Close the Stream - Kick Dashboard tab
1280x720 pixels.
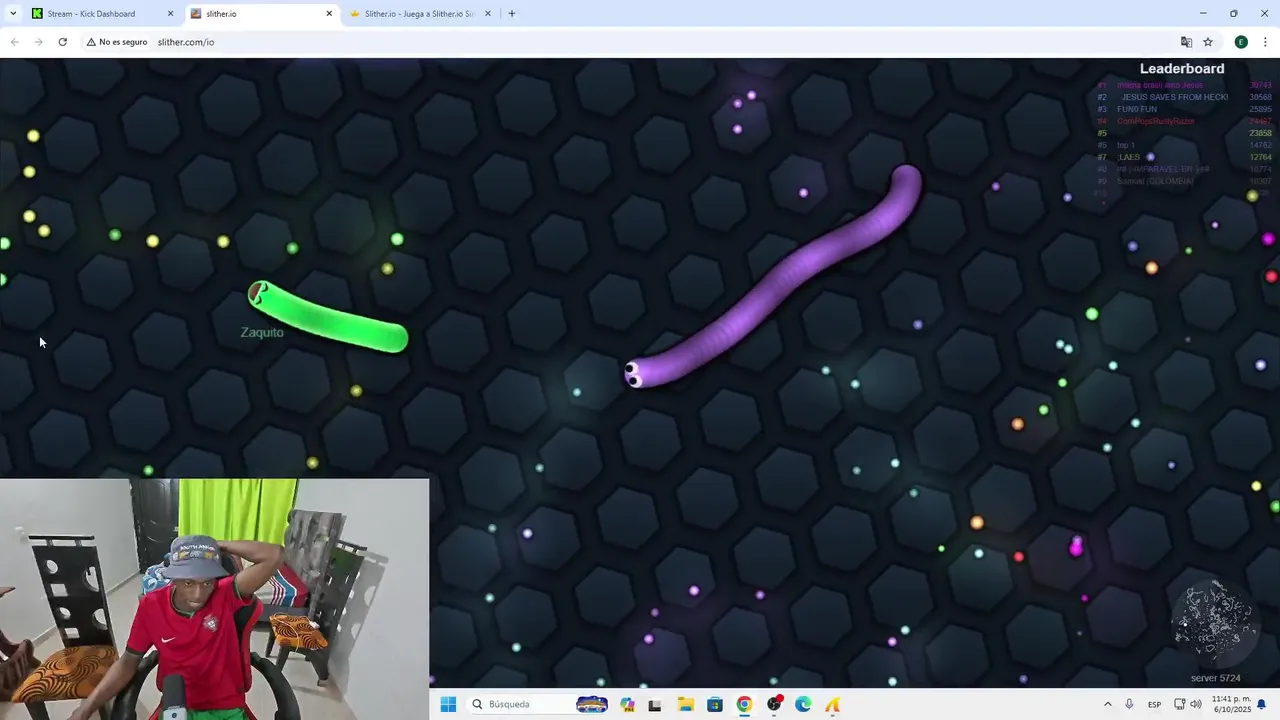[170, 14]
